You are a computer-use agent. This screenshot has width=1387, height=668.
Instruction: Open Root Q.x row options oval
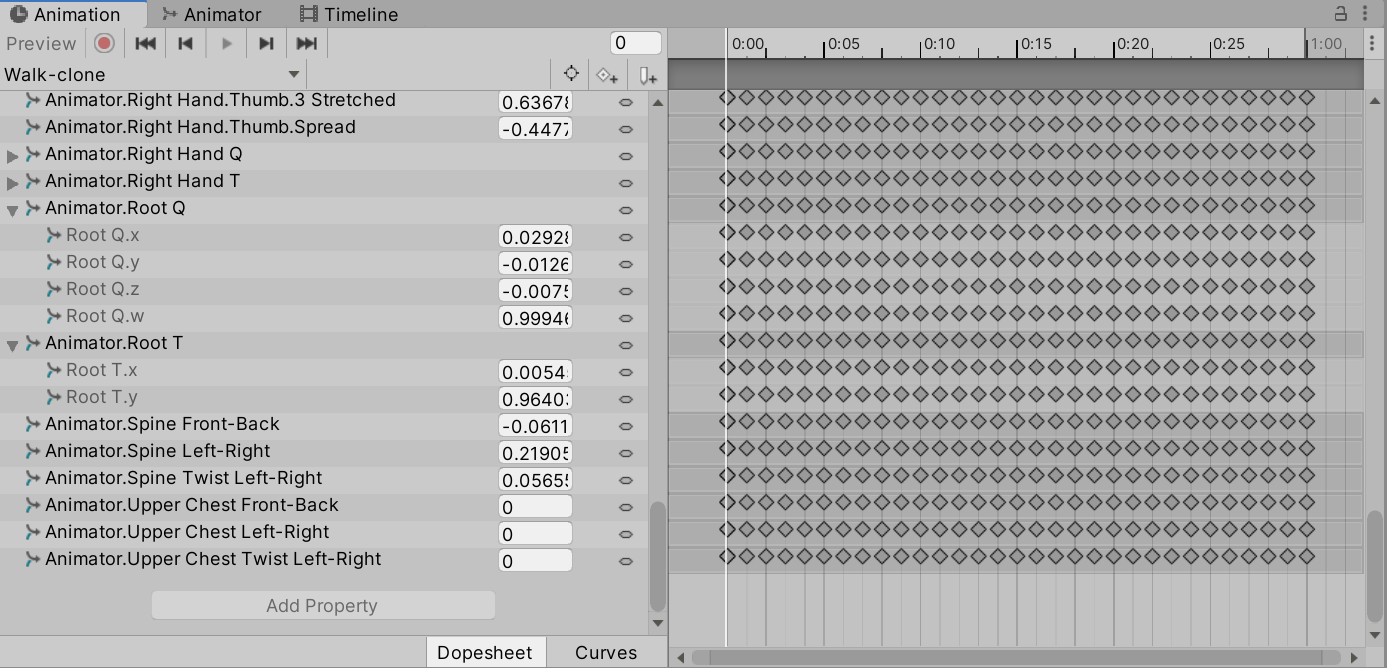pyautogui.click(x=626, y=237)
